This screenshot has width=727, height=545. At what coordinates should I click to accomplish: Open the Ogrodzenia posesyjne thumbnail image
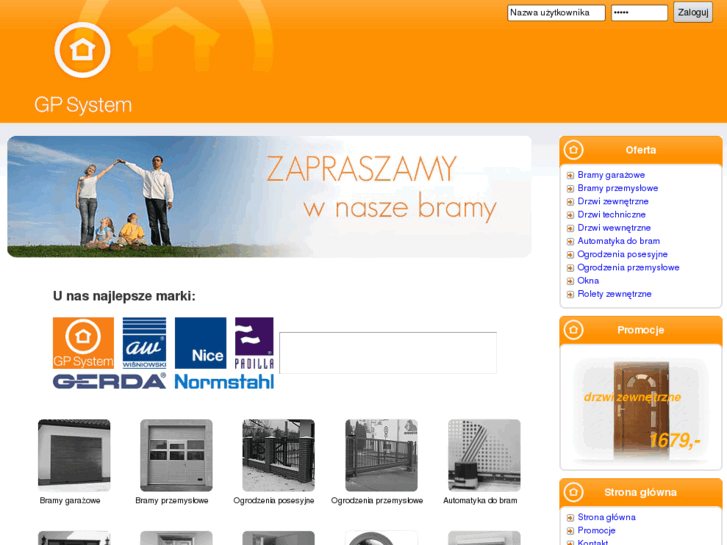tap(278, 455)
